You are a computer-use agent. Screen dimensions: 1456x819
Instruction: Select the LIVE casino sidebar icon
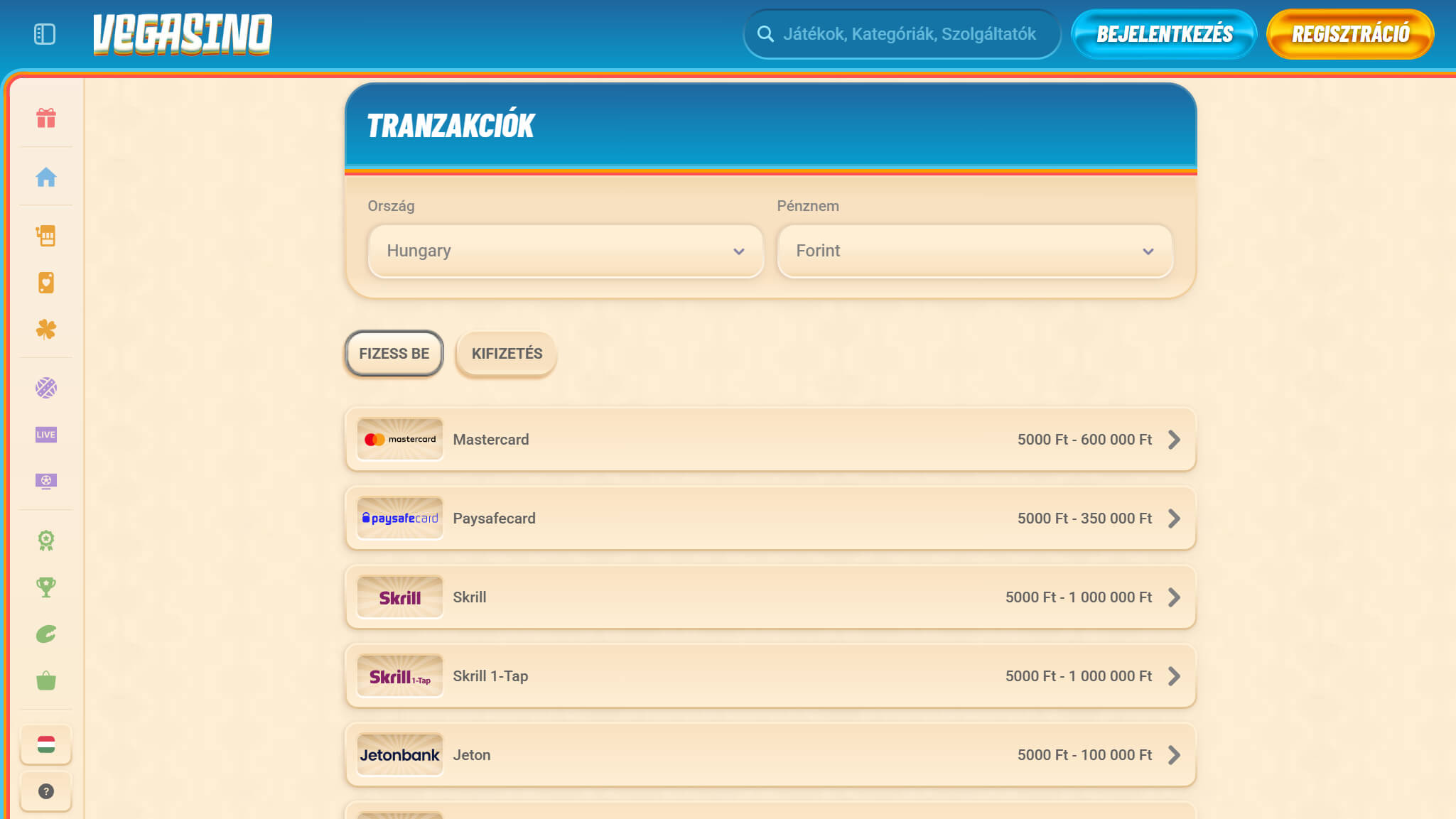(45, 434)
